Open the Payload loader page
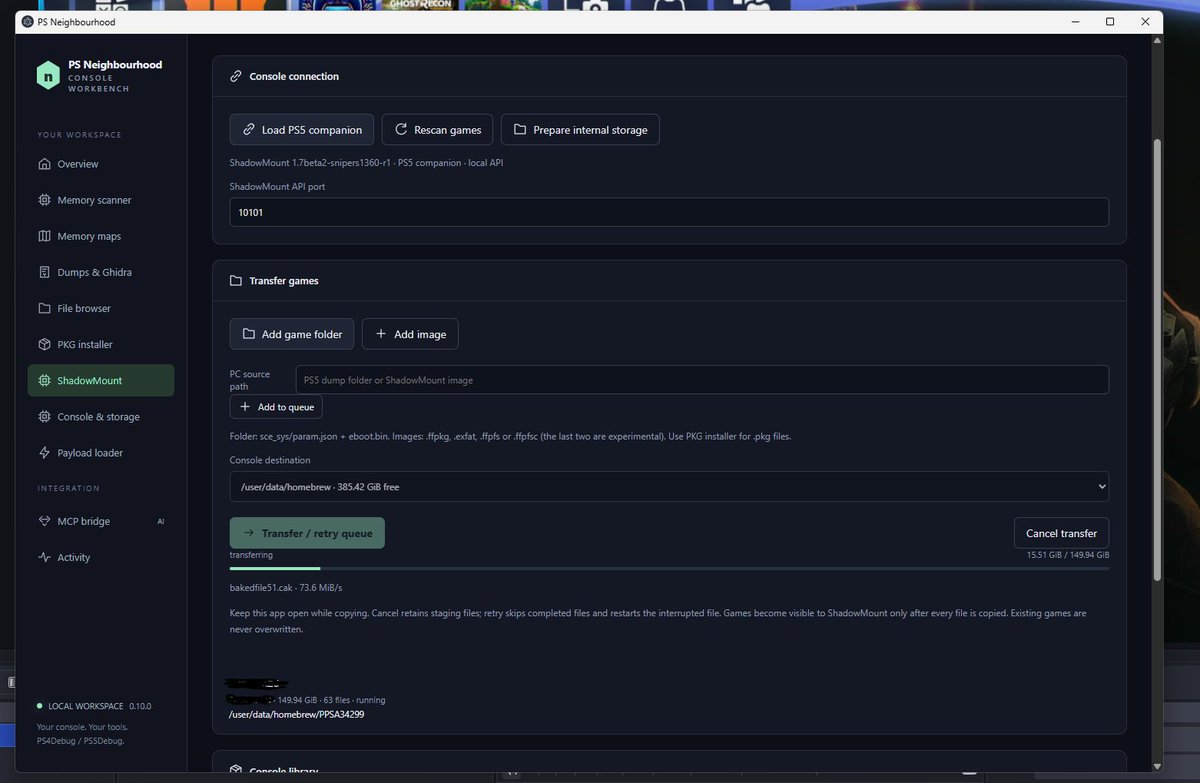1200x783 pixels. point(101,453)
